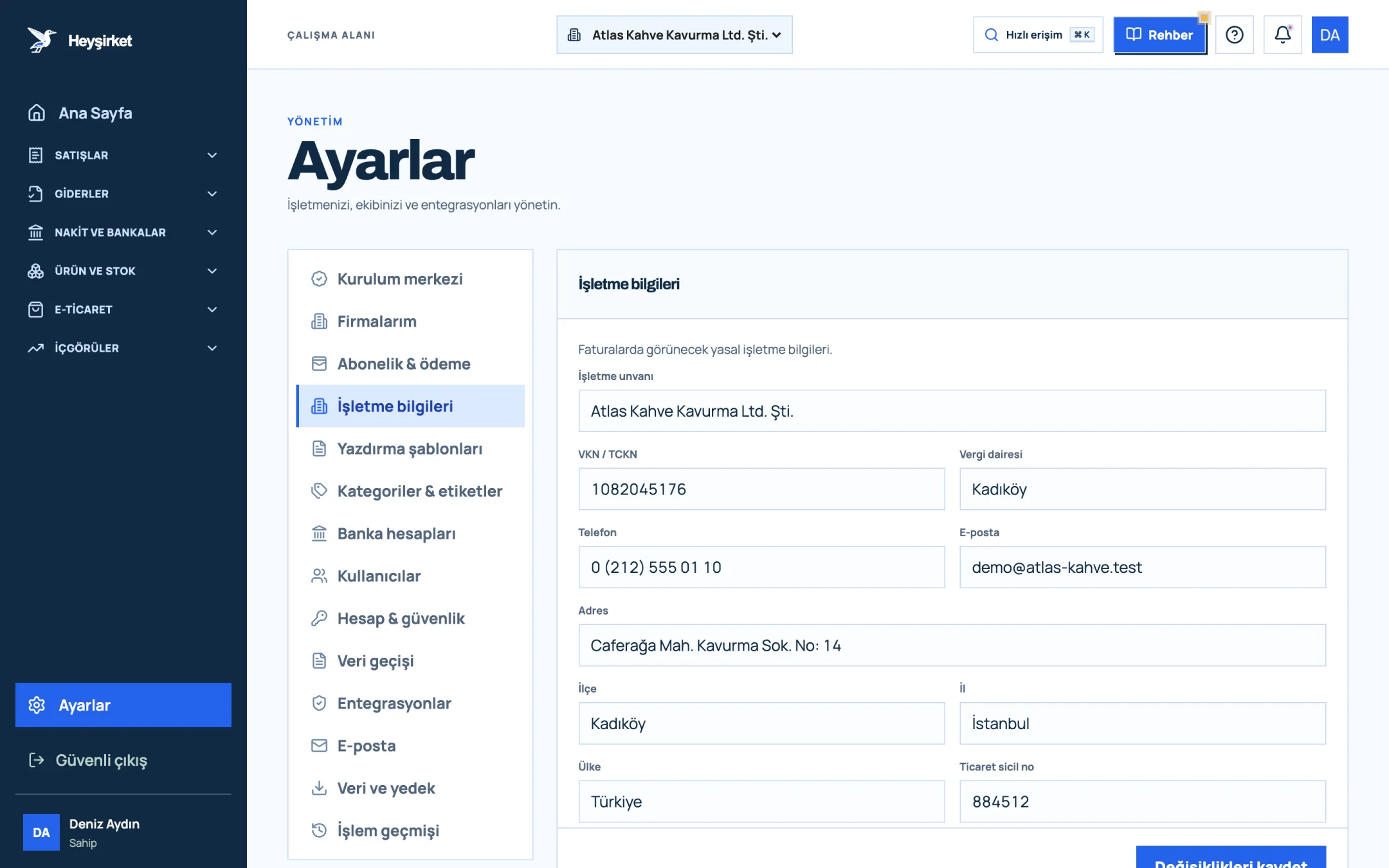Expand the ÜRÜN VE STOK section
Viewport: 1389px width, 868px height.
[123, 271]
